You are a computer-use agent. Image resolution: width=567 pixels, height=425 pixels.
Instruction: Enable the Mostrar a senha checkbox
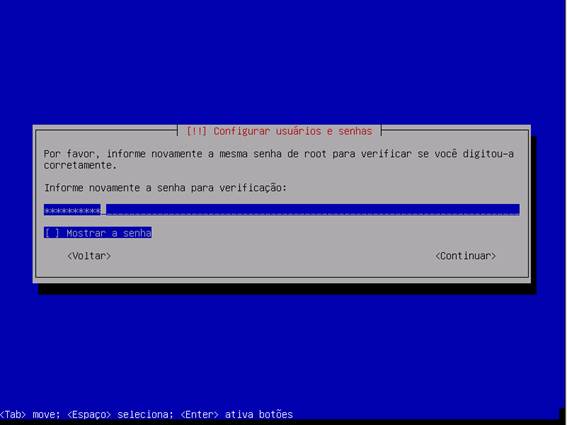98,233
